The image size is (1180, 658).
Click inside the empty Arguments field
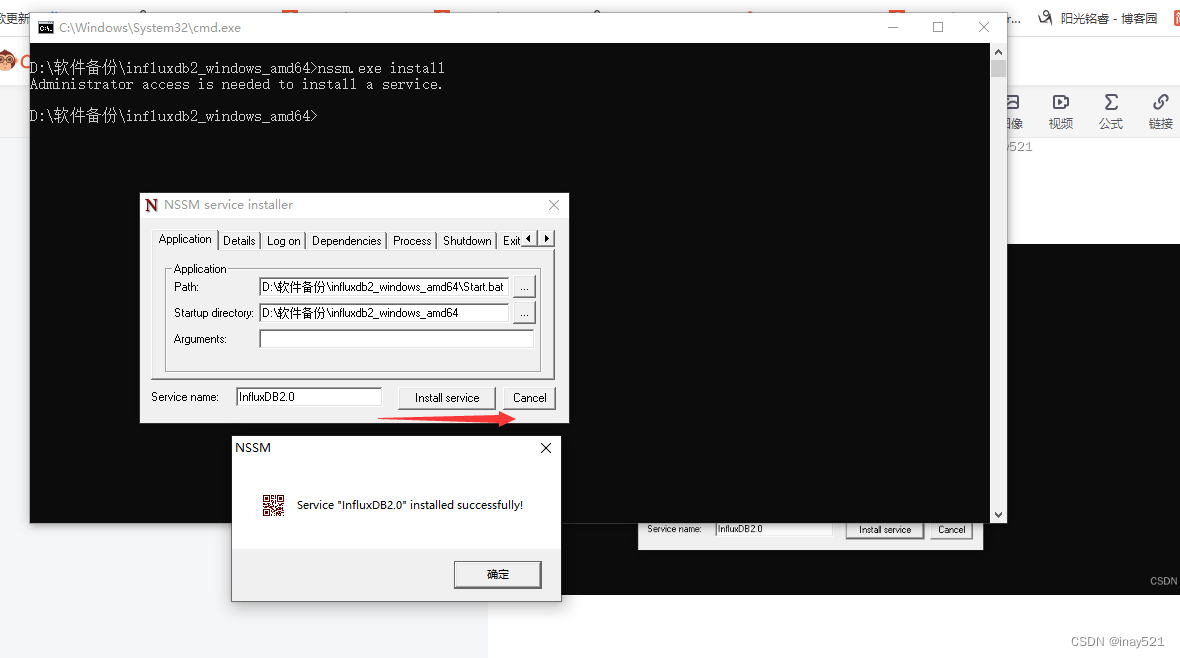click(396, 338)
